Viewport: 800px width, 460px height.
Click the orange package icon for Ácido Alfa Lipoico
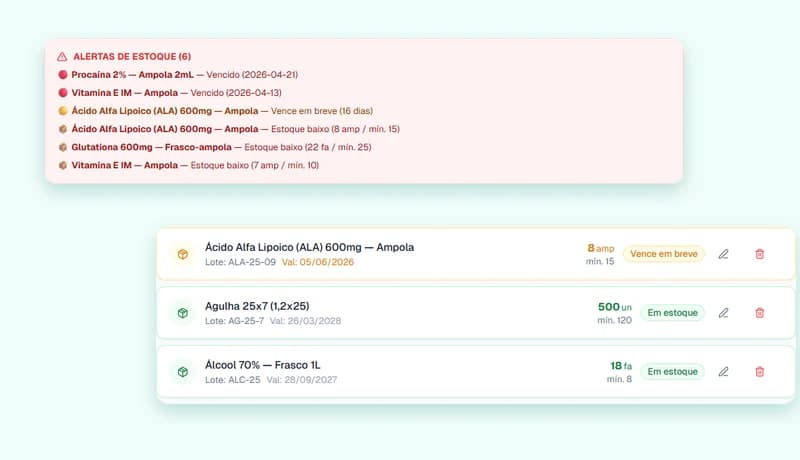183,254
